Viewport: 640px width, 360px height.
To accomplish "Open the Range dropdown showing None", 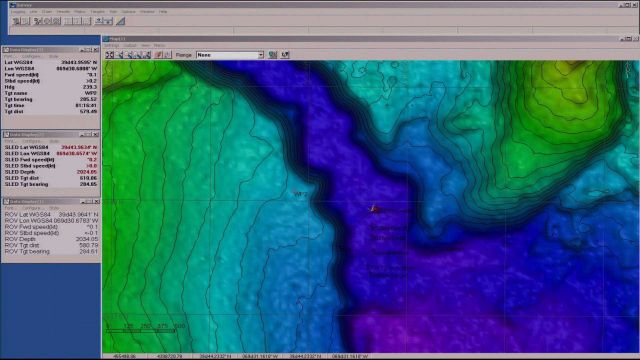I will 230,55.
